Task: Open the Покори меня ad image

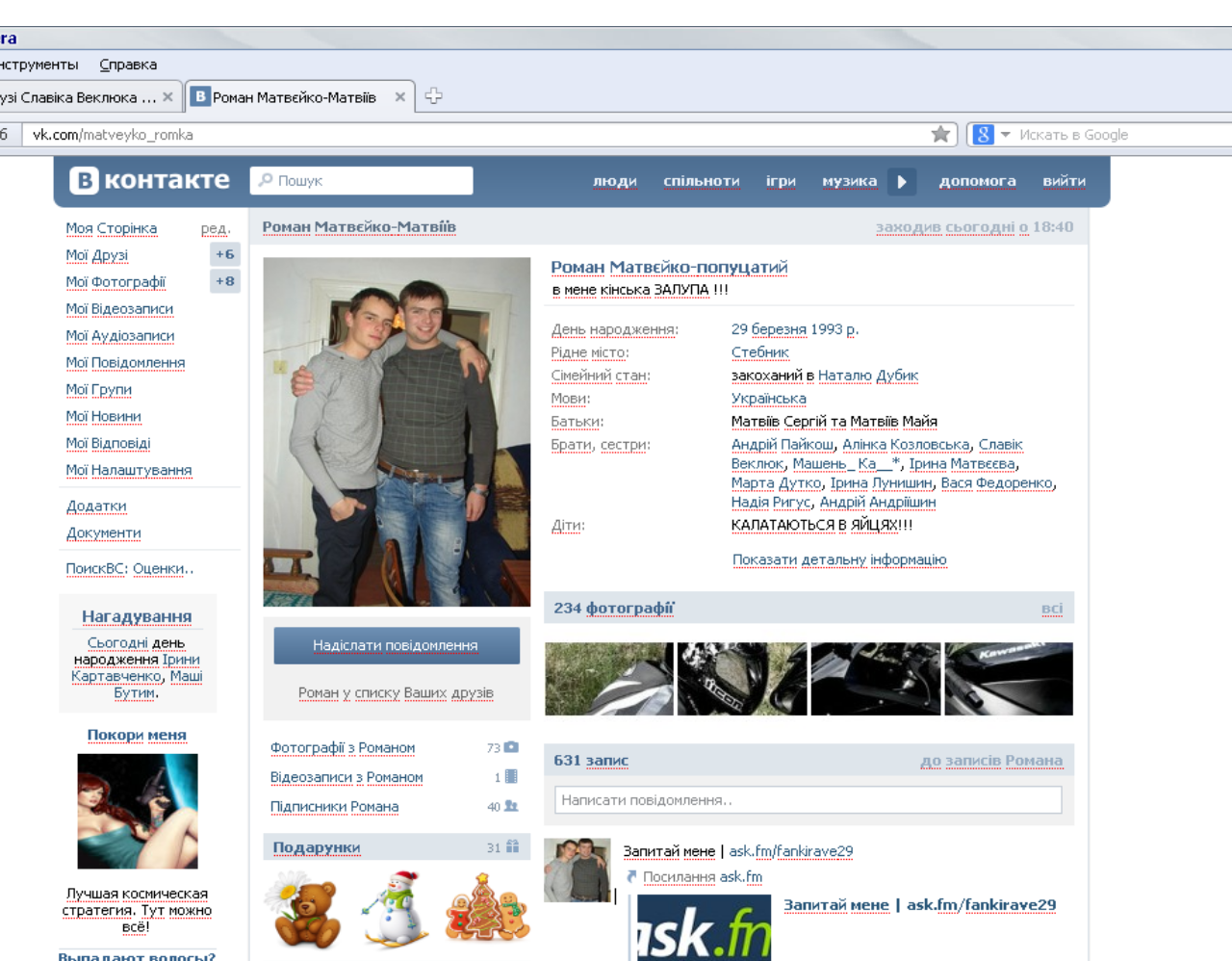Action: coord(138,812)
